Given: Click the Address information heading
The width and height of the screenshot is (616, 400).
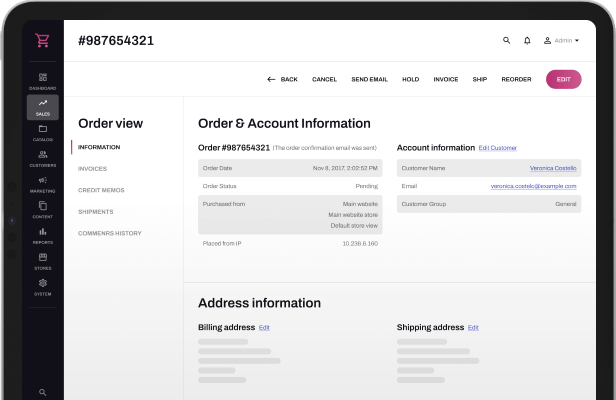Looking at the screenshot, I should pos(259,303).
